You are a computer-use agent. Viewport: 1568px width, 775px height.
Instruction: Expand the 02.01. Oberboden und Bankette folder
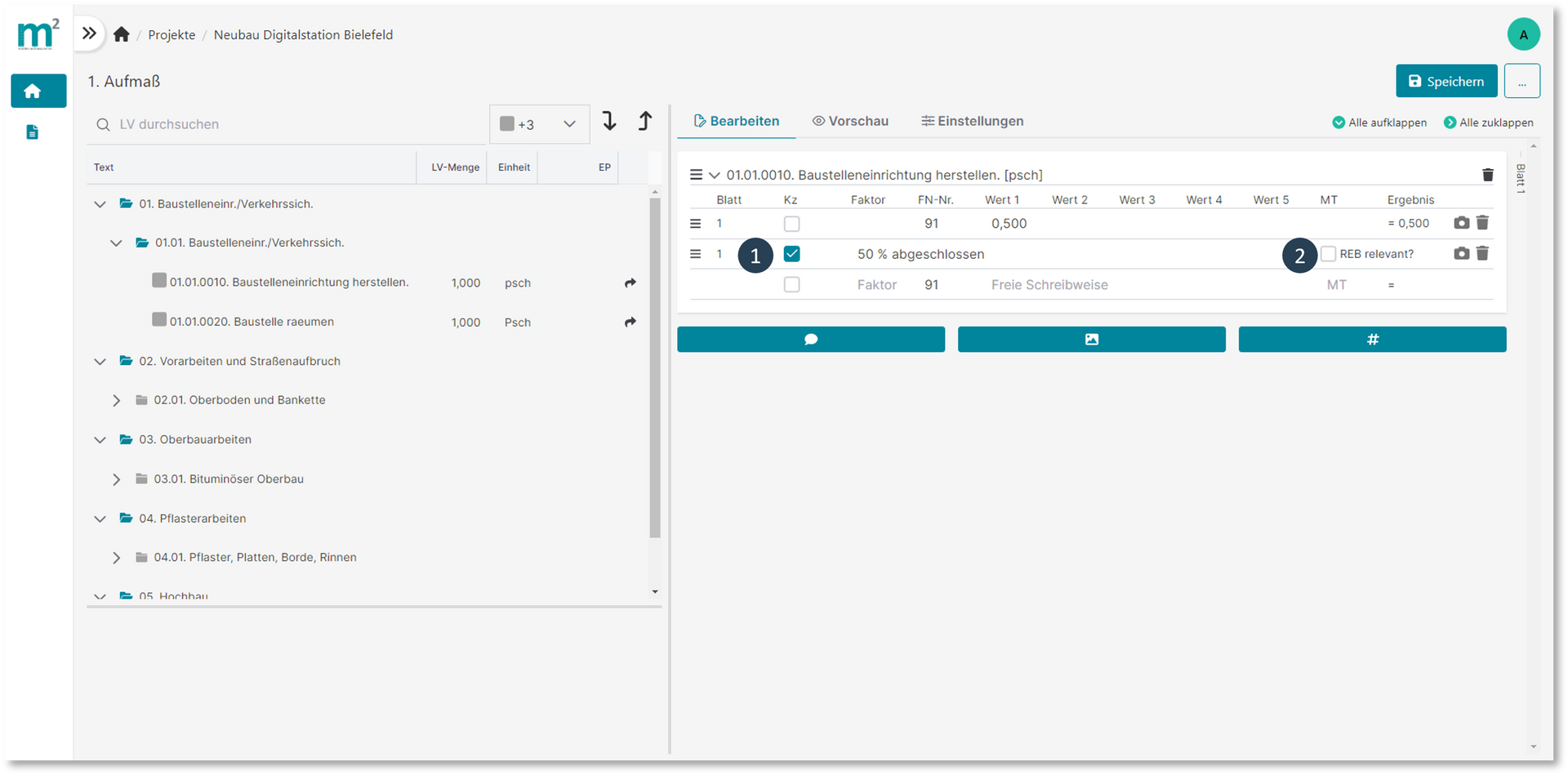(116, 400)
